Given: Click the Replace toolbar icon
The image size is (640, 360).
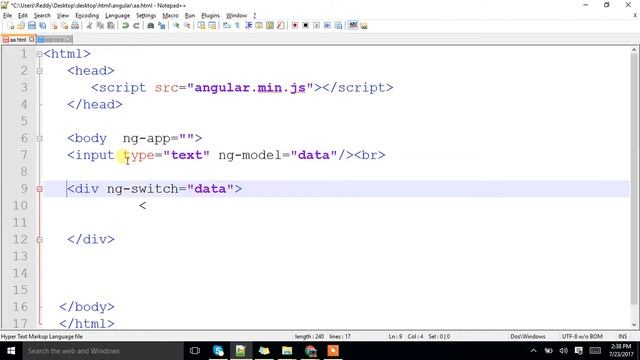Looking at the screenshot, I should tap(162, 26).
